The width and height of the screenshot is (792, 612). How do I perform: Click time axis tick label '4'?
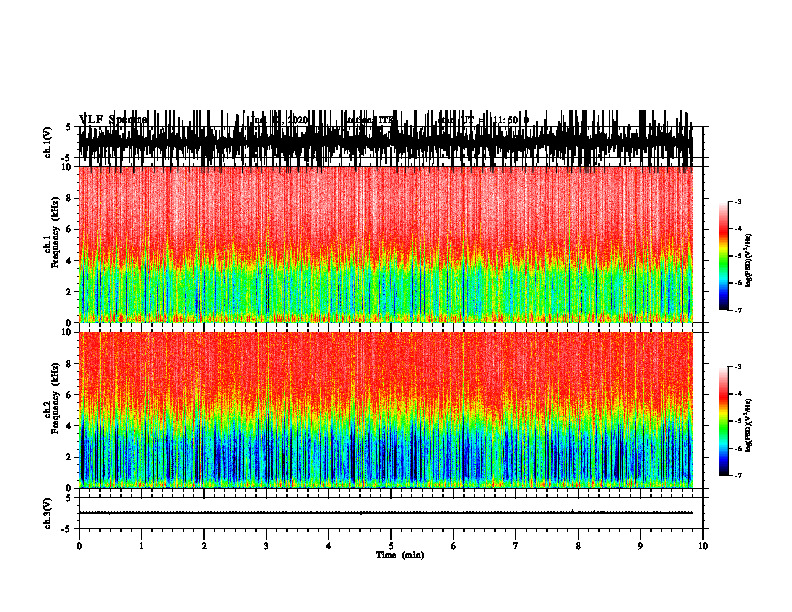click(x=329, y=546)
